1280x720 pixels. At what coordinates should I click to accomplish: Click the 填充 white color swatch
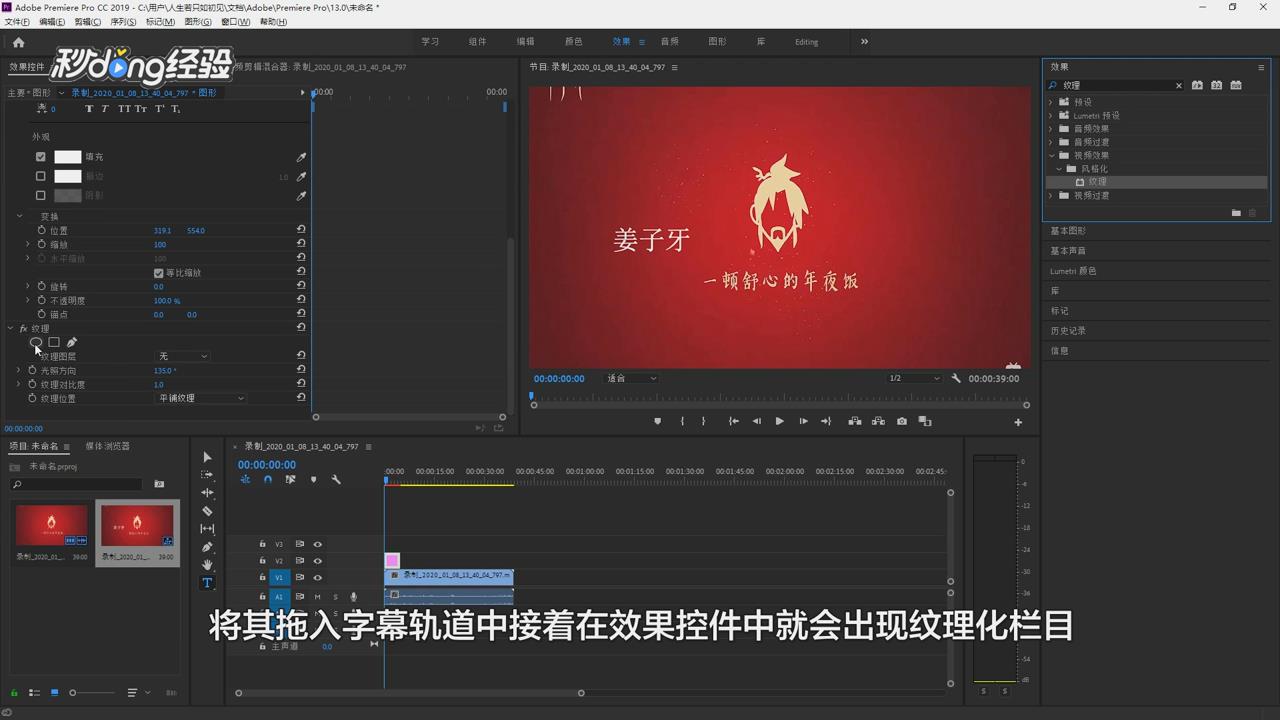[x=67, y=157]
